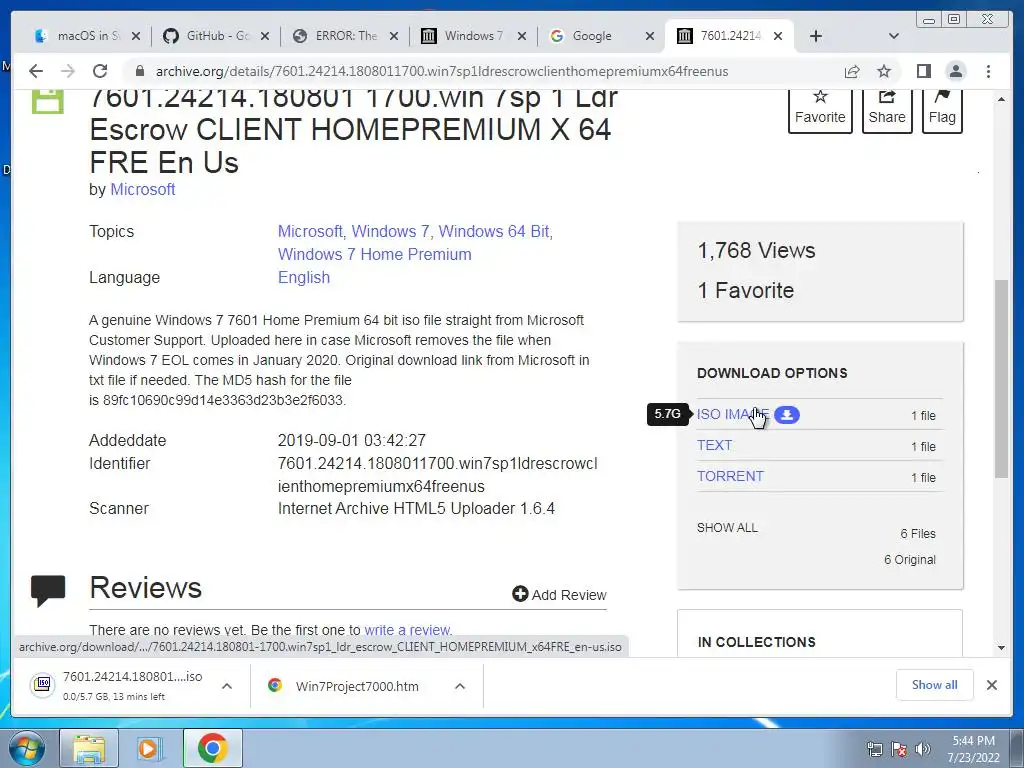Flag this item

[942, 110]
